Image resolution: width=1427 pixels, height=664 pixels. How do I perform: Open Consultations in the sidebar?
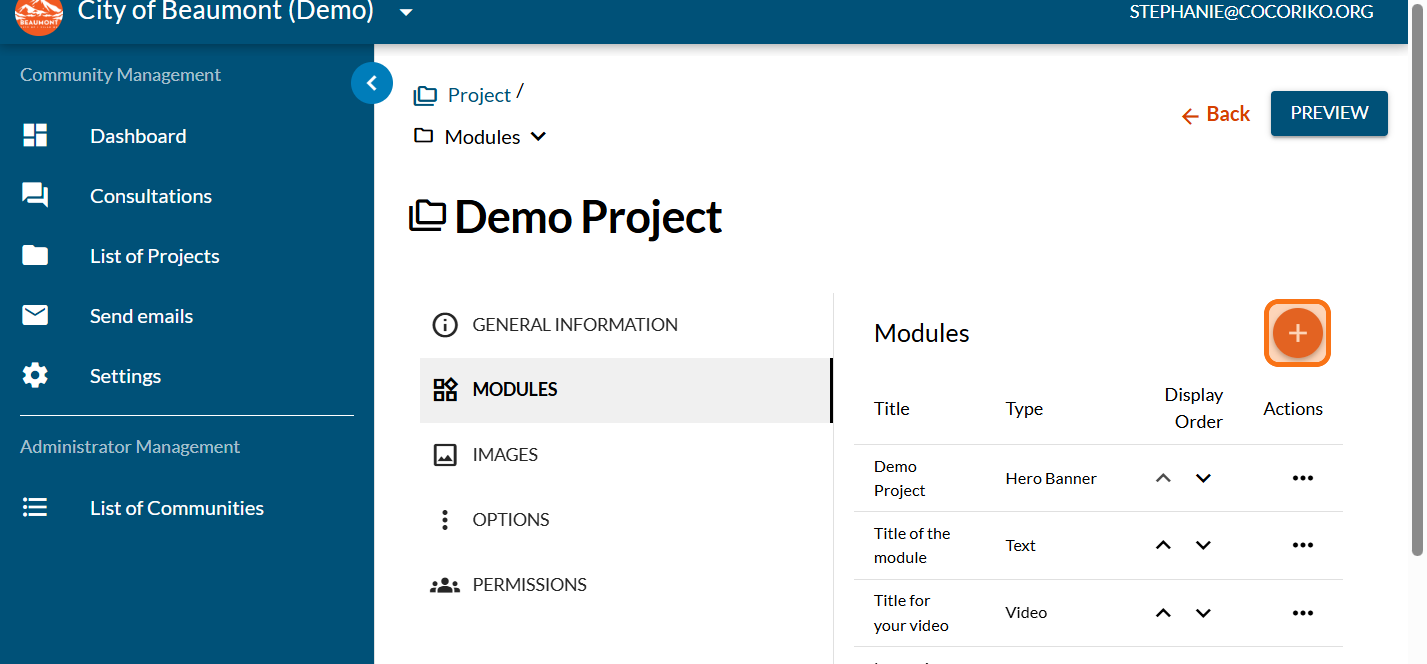click(151, 196)
